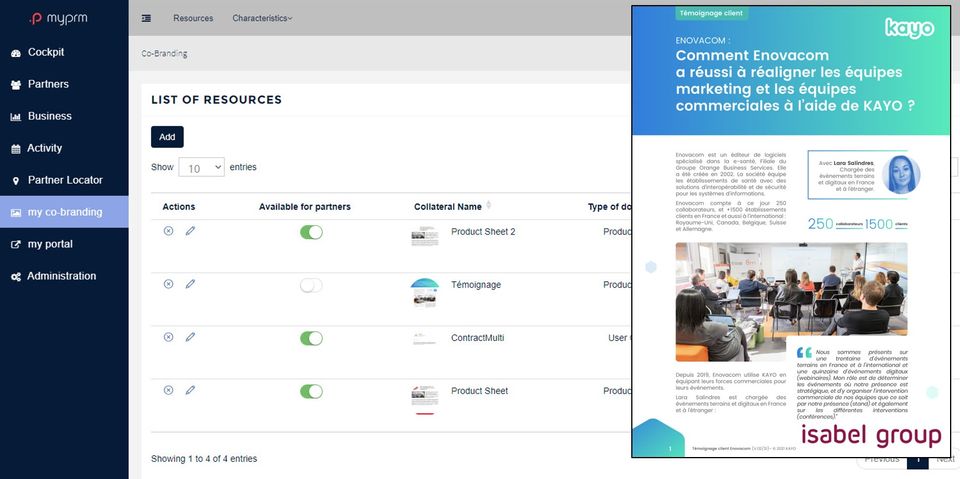Image resolution: width=960 pixels, height=479 pixels.
Task: Click the Available for partners column header
Action: pyautogui.click(x=305, y=206)
